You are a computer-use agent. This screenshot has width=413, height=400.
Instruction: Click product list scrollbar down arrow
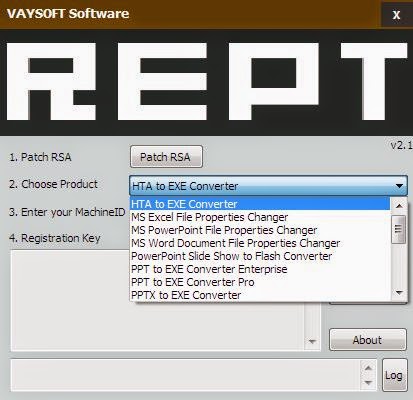pyautogui.click(x=399, y=293)
